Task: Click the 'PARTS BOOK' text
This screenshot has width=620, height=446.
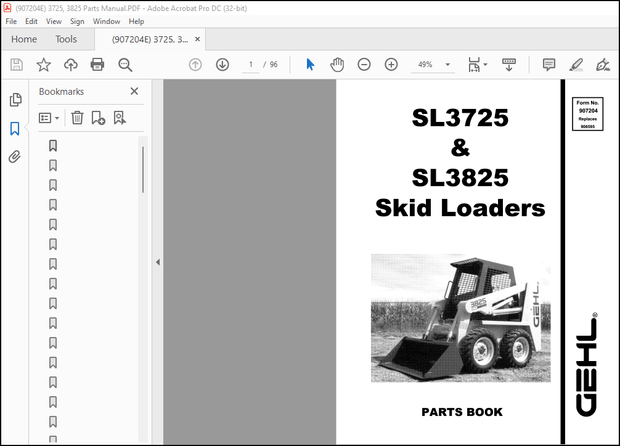Action: [x=462, y=412]
